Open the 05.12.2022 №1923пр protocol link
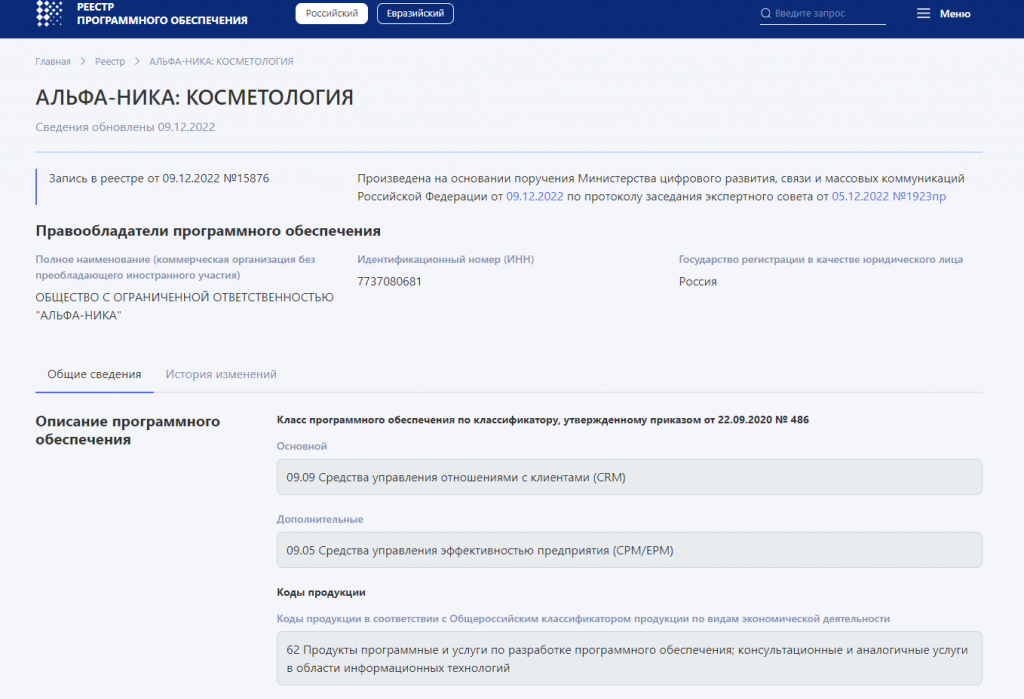The width and height of the screenshot is (1024, 699). tap(889, 196)
